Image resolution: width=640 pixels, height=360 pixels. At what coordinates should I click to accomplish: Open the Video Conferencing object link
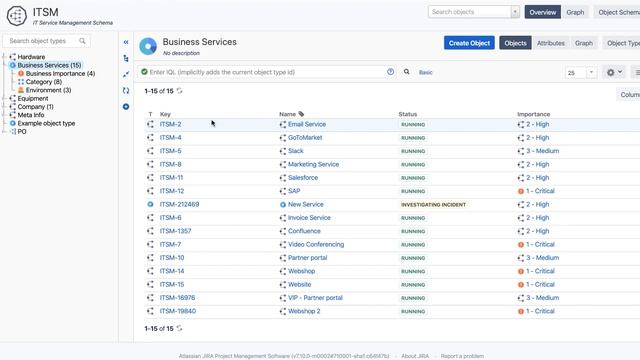pyautogui.click(x=316, y=244)
